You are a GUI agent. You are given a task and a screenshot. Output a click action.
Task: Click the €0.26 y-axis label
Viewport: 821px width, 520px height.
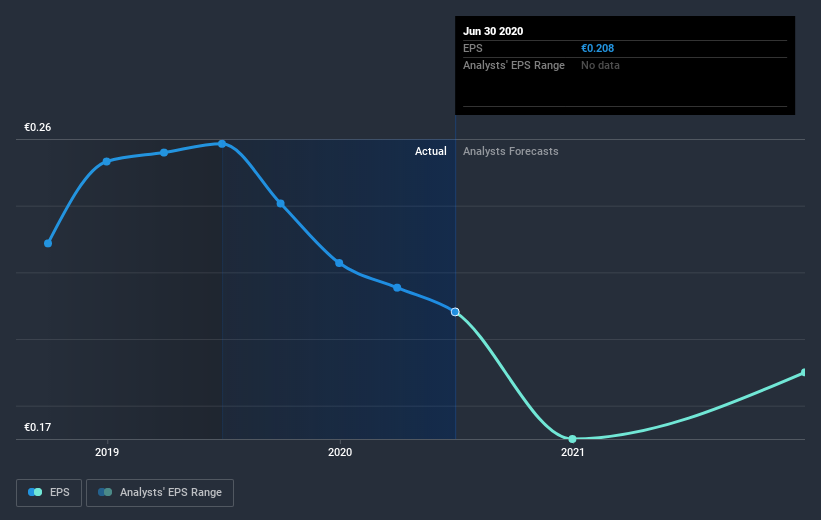point(38,127)
